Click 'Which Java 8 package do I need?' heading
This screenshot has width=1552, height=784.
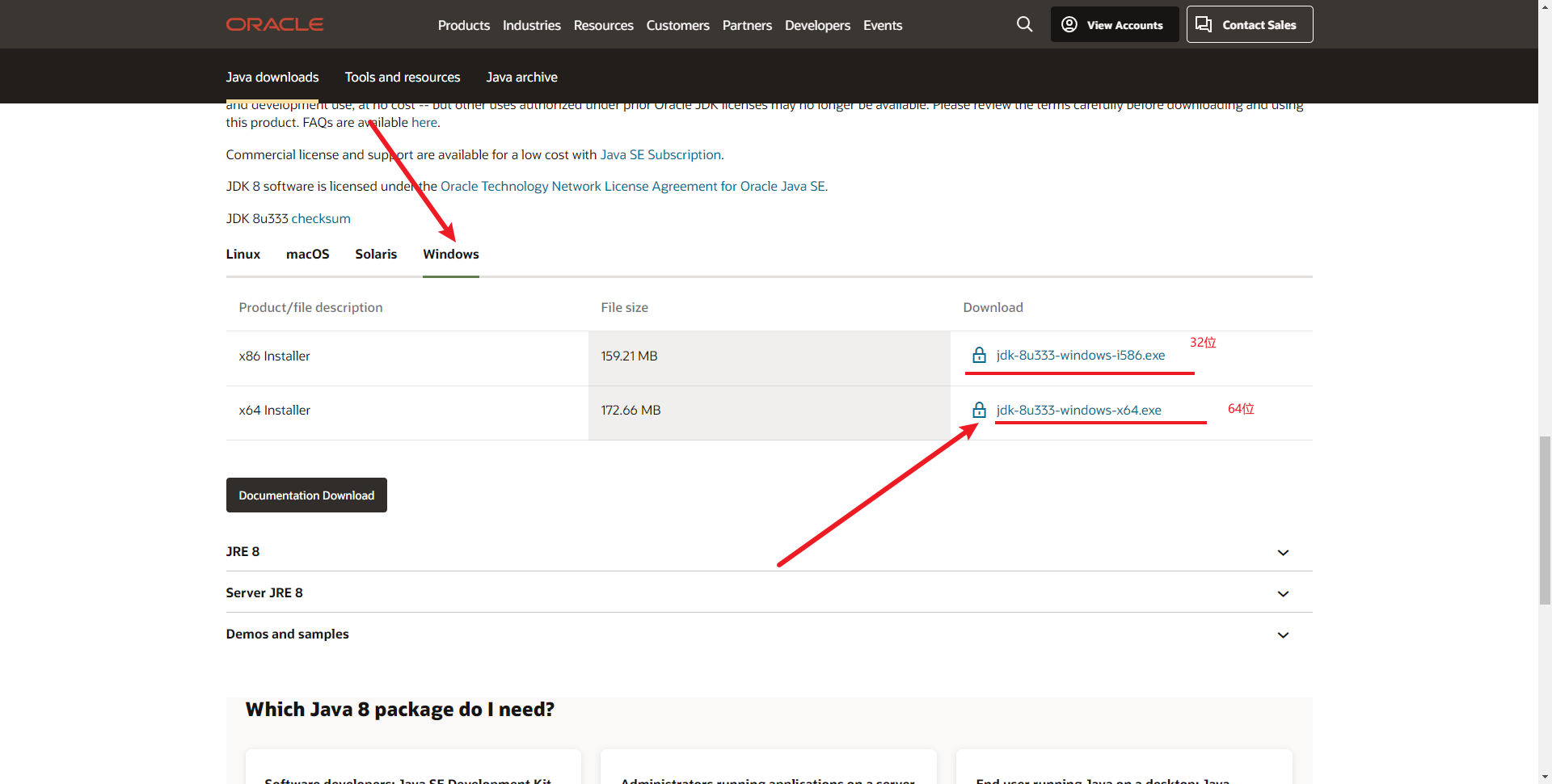[x=400, y=709]
